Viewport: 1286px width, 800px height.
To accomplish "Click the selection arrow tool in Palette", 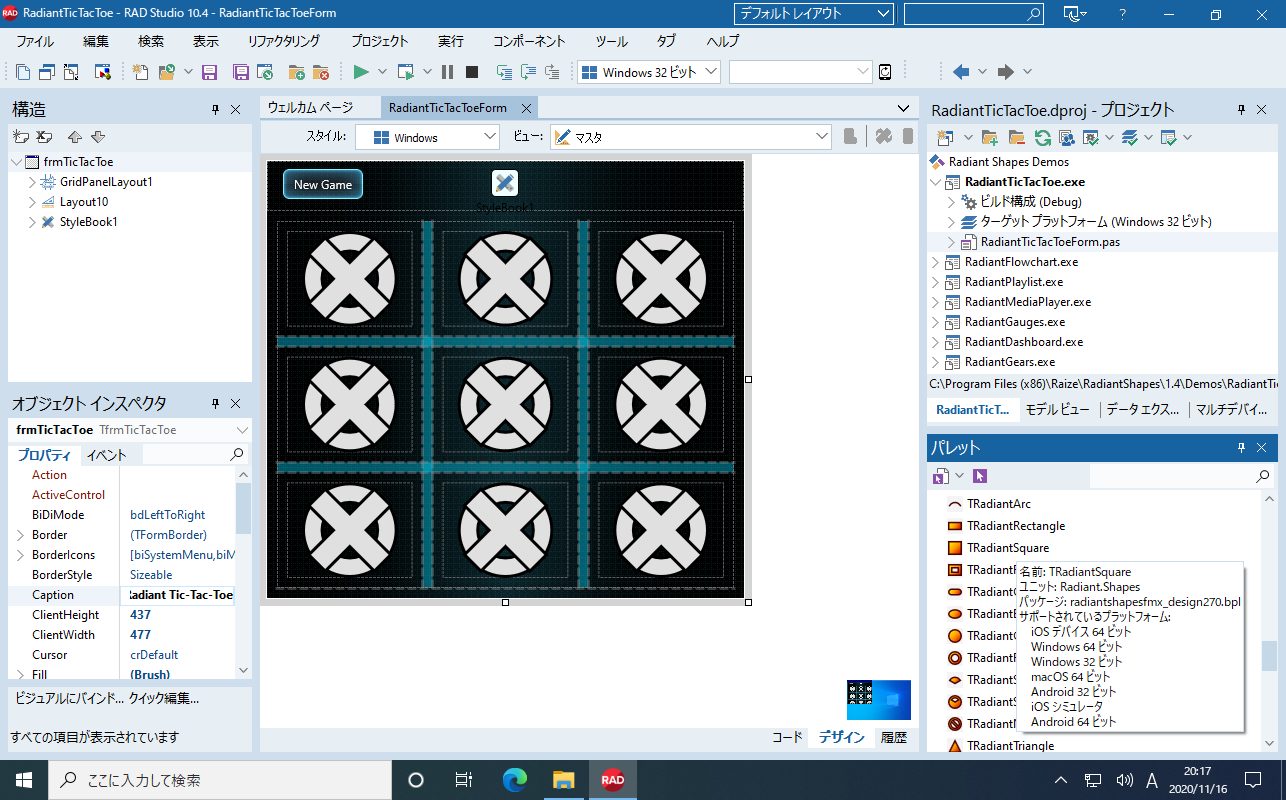I will [980, 477].
